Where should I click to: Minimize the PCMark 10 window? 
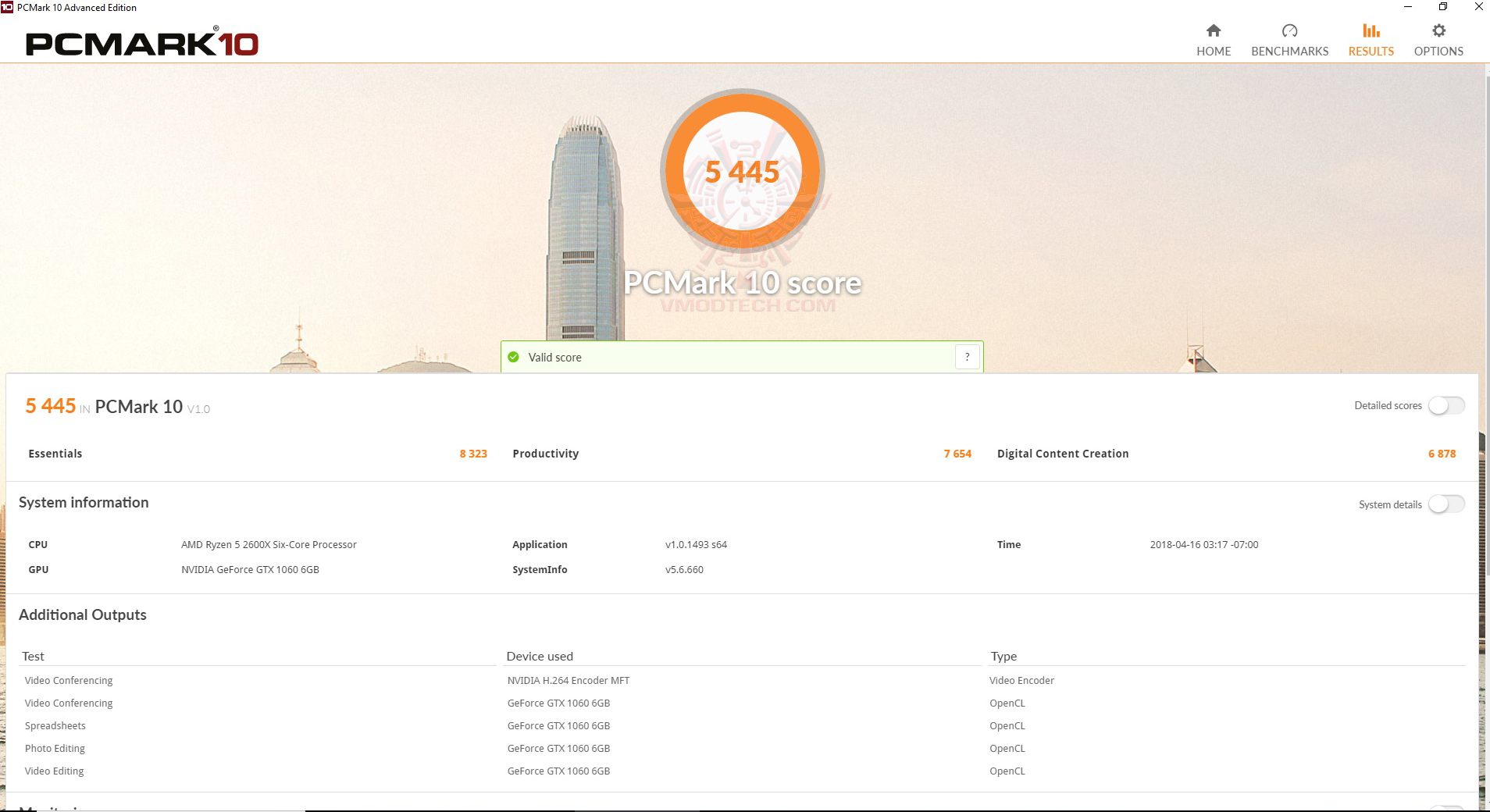point(1408,7)
